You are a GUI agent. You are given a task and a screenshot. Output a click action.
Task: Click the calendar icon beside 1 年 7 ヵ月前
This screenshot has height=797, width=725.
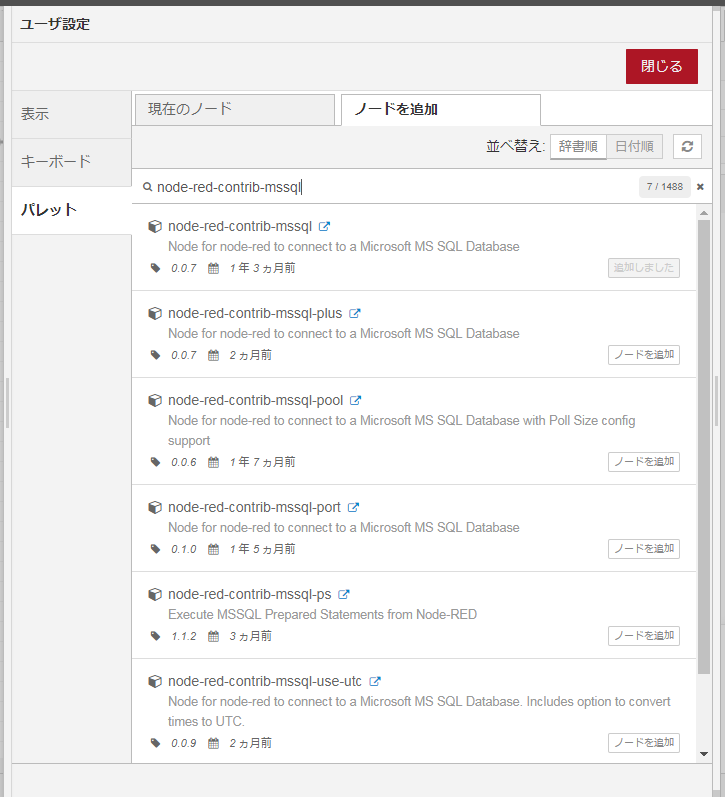click(214, 462)
